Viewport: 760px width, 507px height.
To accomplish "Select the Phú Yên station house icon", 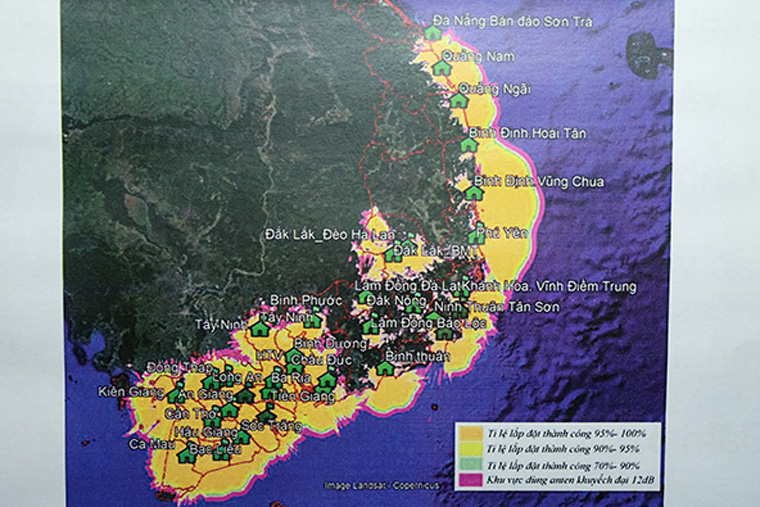I will pyautogui.click(x=476, y=237).
